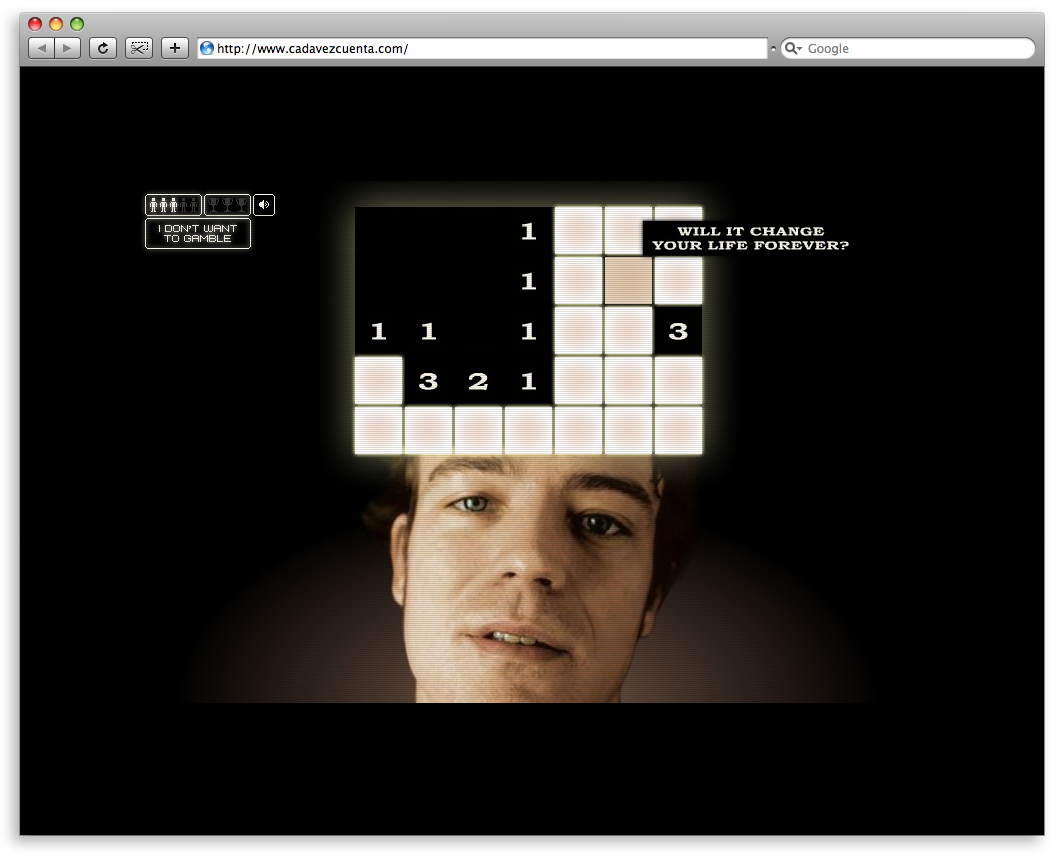Click the lives remaining indicator
This screenshot has height=860, width=1057.
[173, 205]
